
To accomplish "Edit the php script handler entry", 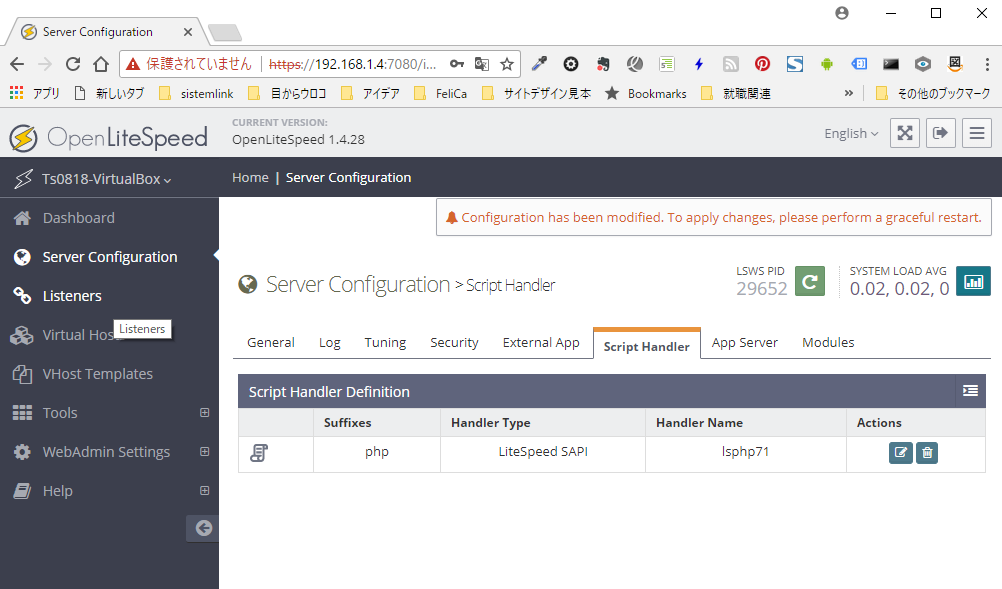I will 900,453.
